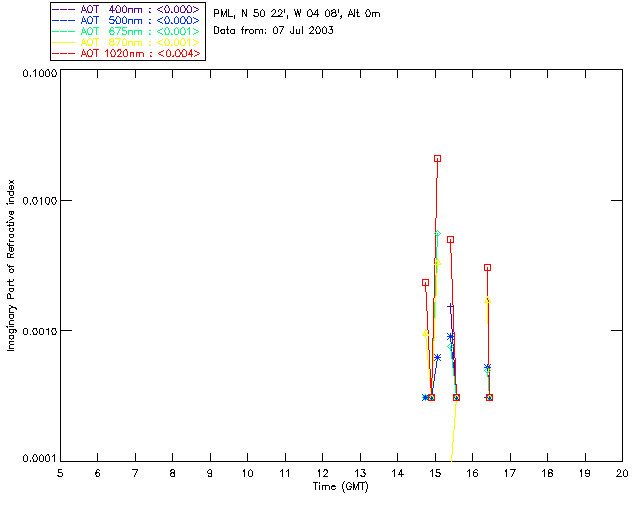This screenshot has width=640, height=512.
Task: Click the x-axis tick label 20
Action: pos(622,473)
